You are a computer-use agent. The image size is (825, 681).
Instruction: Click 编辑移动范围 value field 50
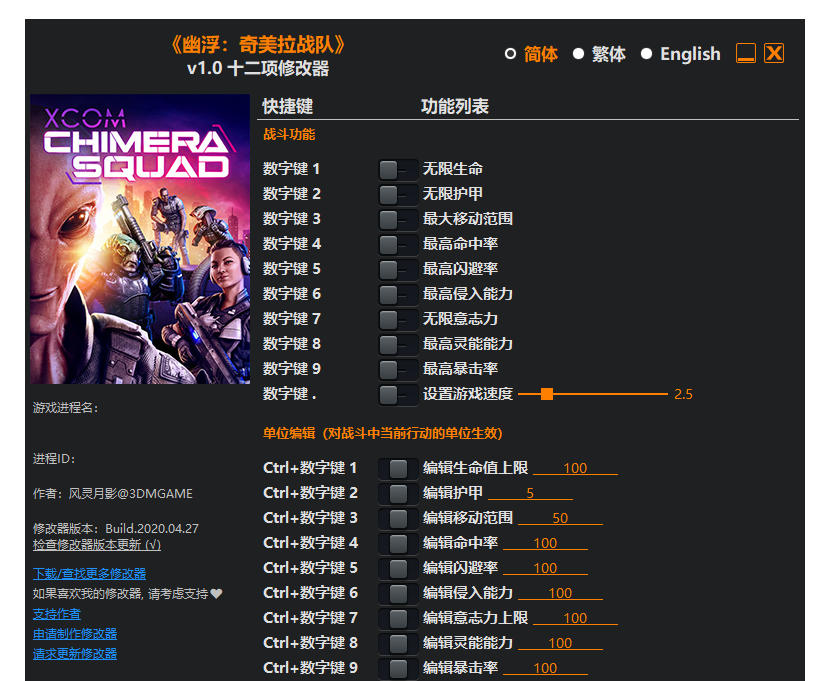coord(560,518)
